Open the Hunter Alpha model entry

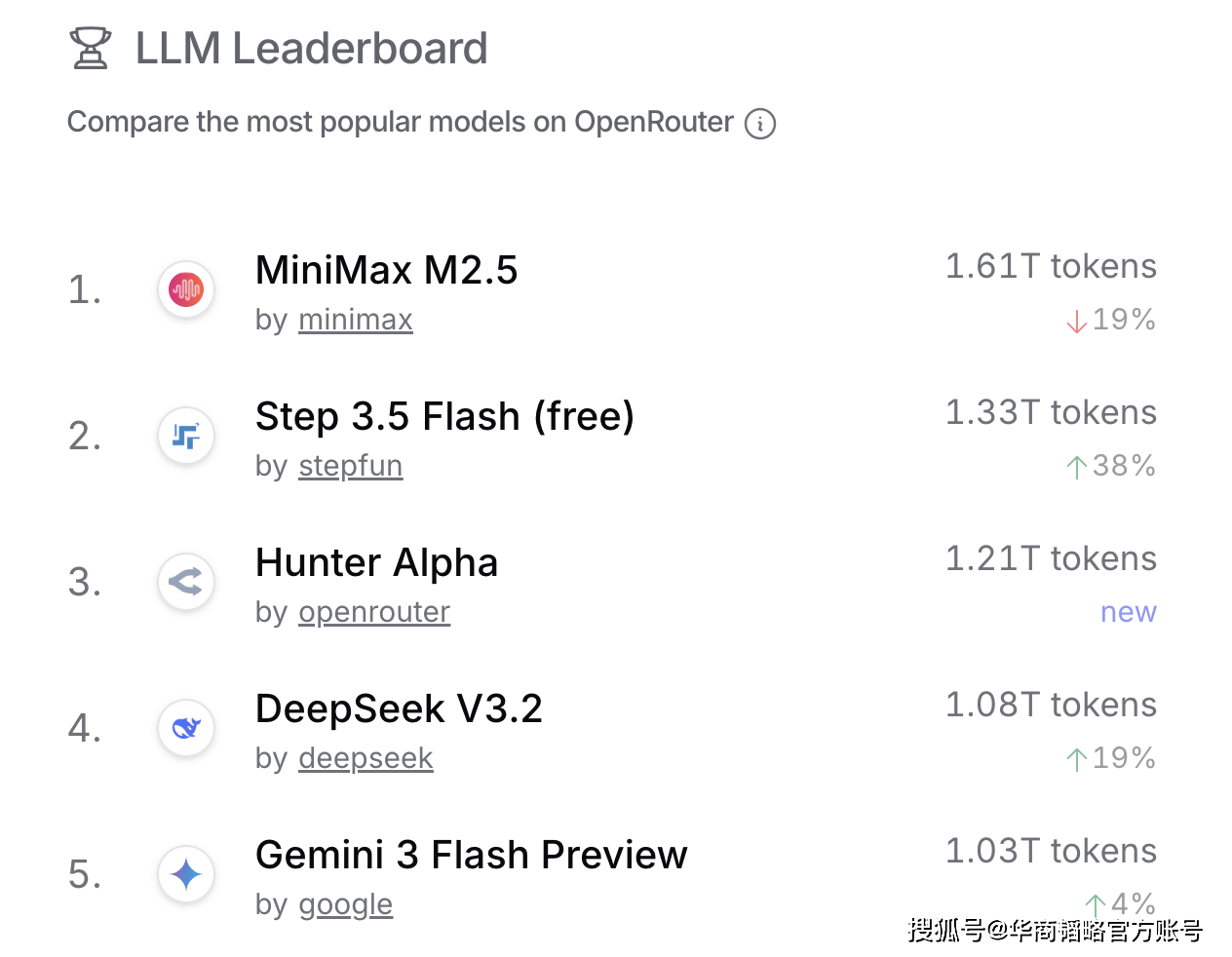point(376,562)
